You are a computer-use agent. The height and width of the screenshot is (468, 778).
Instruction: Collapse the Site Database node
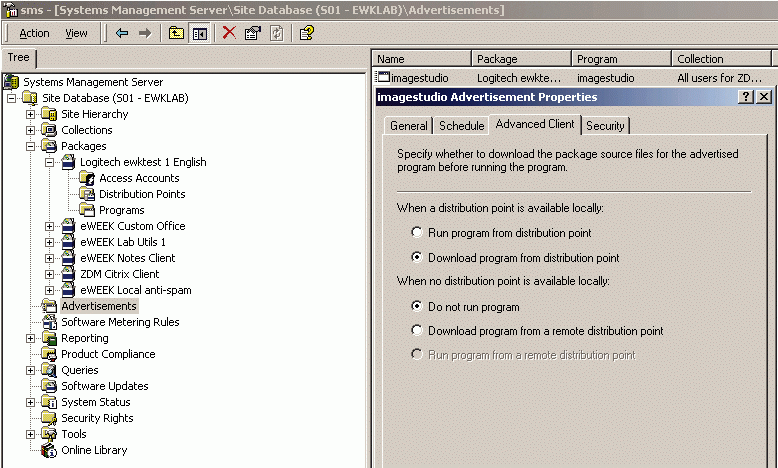11,98
